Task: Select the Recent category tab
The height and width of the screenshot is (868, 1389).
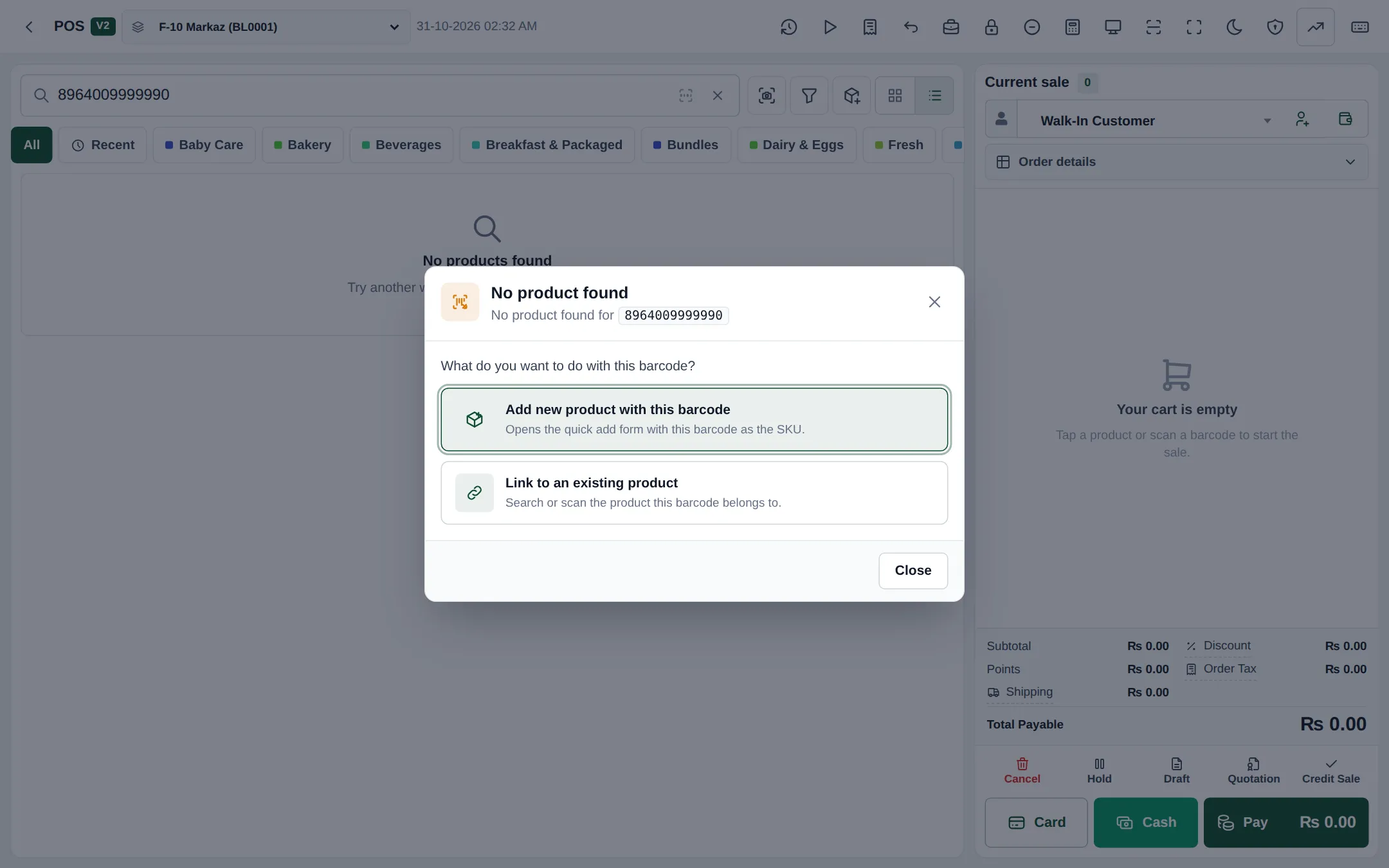Action: 103,145
